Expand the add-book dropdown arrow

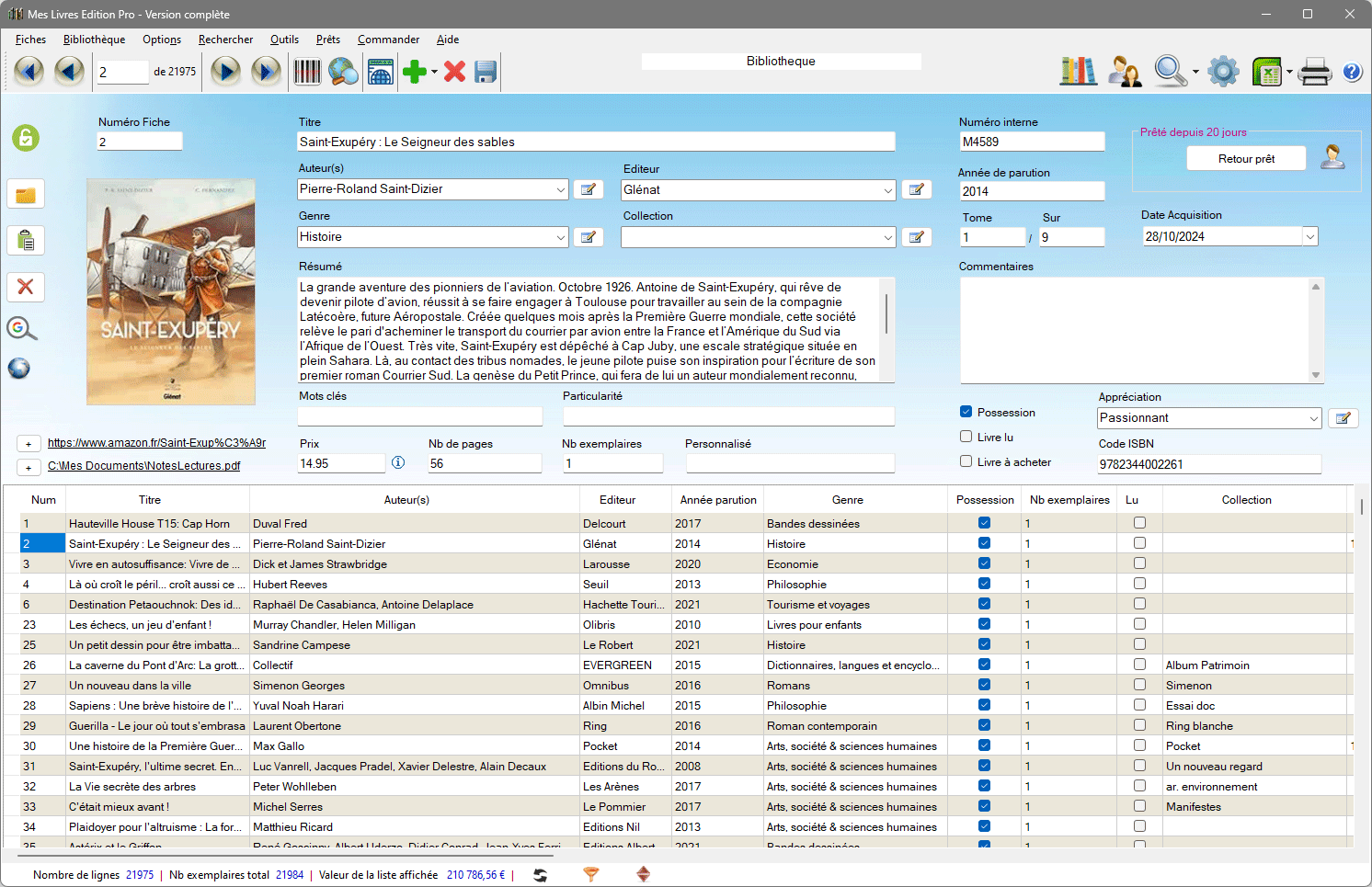[x=434, y=72]
